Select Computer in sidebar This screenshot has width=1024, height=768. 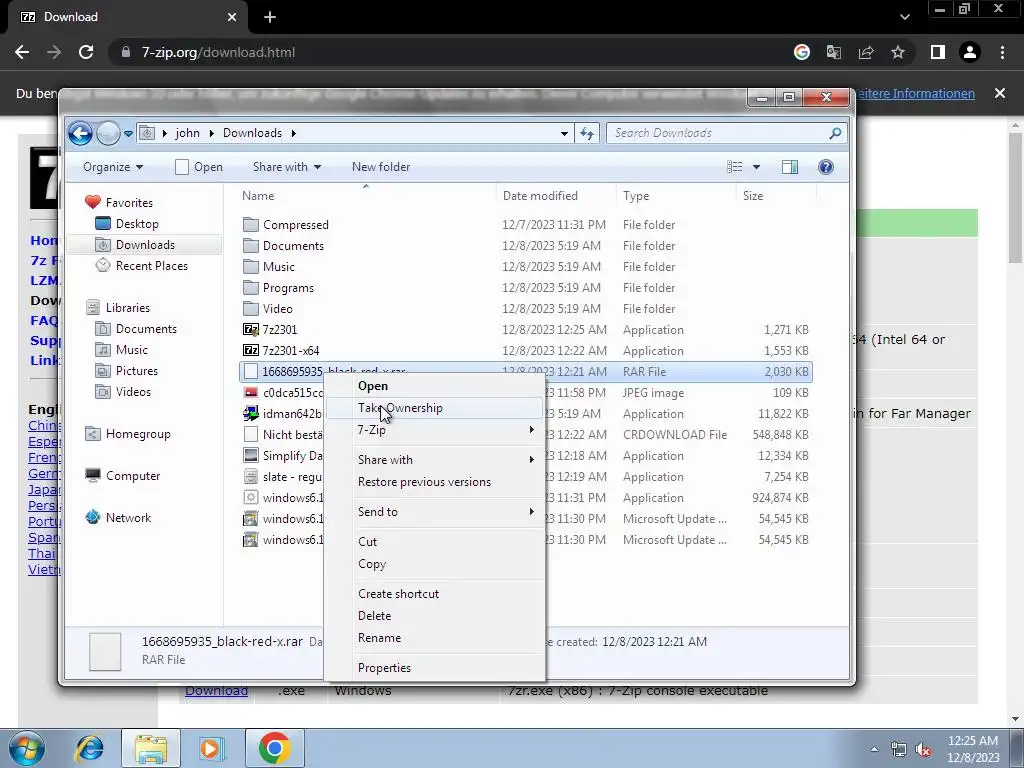point(133,476)
